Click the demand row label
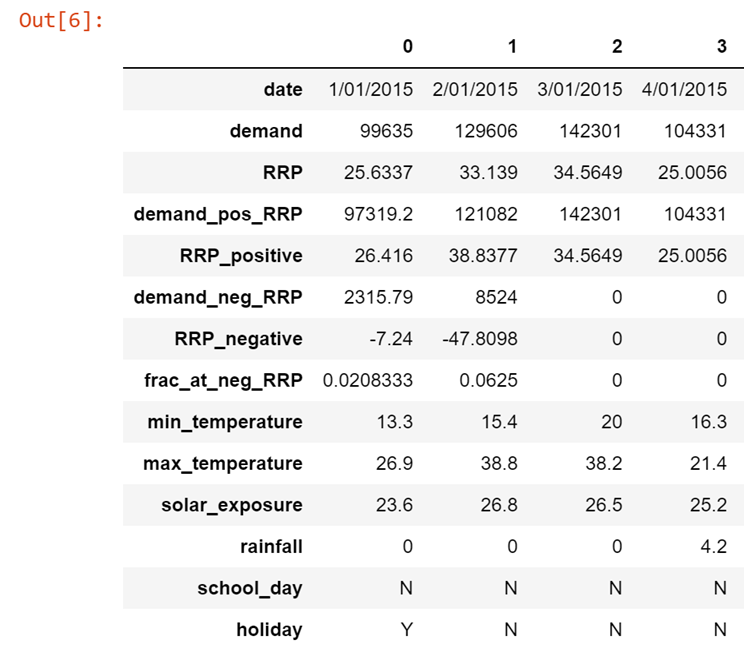Screen dimensions: 744x660 click(264, 131)
